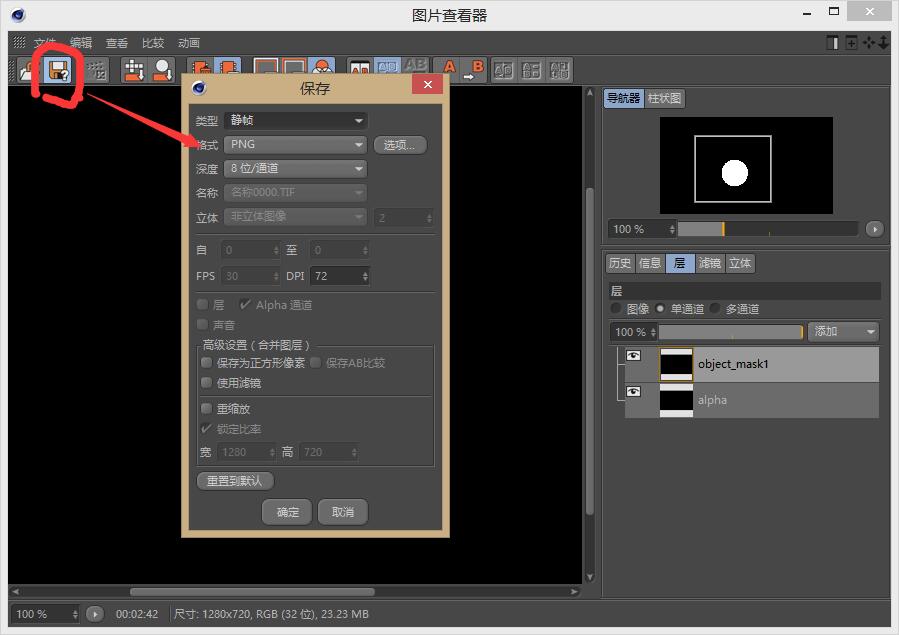899x635 pixels.
Task: Toggle the AB compare split icon
Action: pos(359,68)
